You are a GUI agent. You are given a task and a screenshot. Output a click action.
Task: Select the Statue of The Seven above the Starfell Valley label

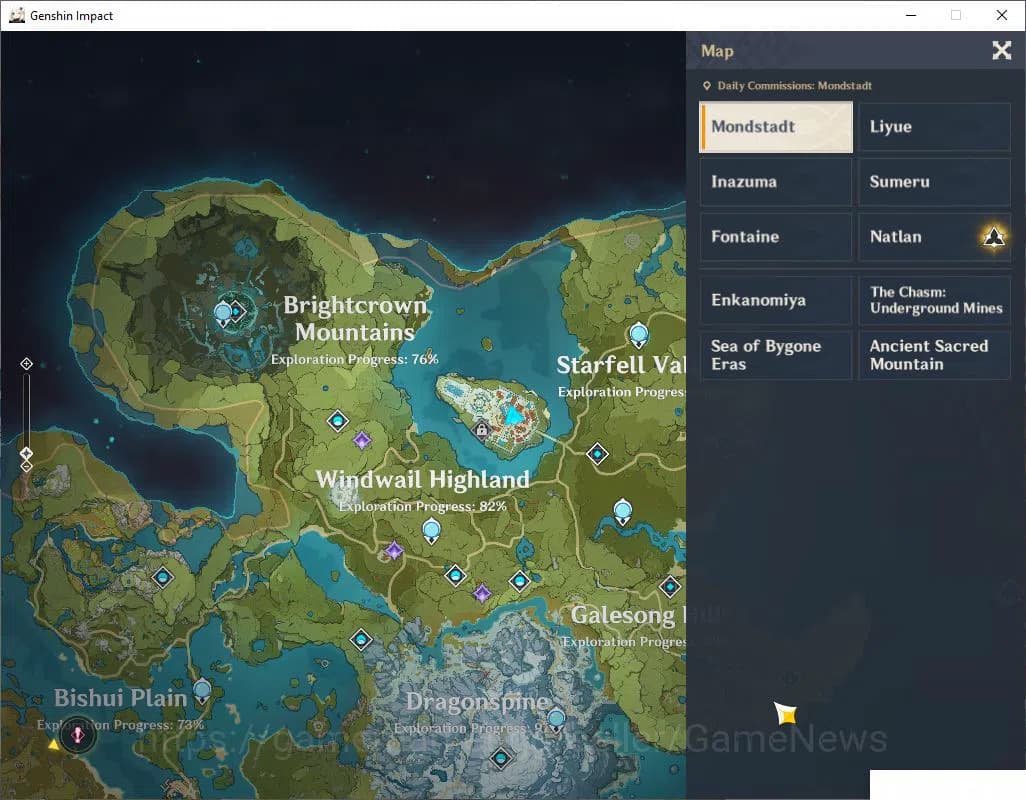click(639, 335)
